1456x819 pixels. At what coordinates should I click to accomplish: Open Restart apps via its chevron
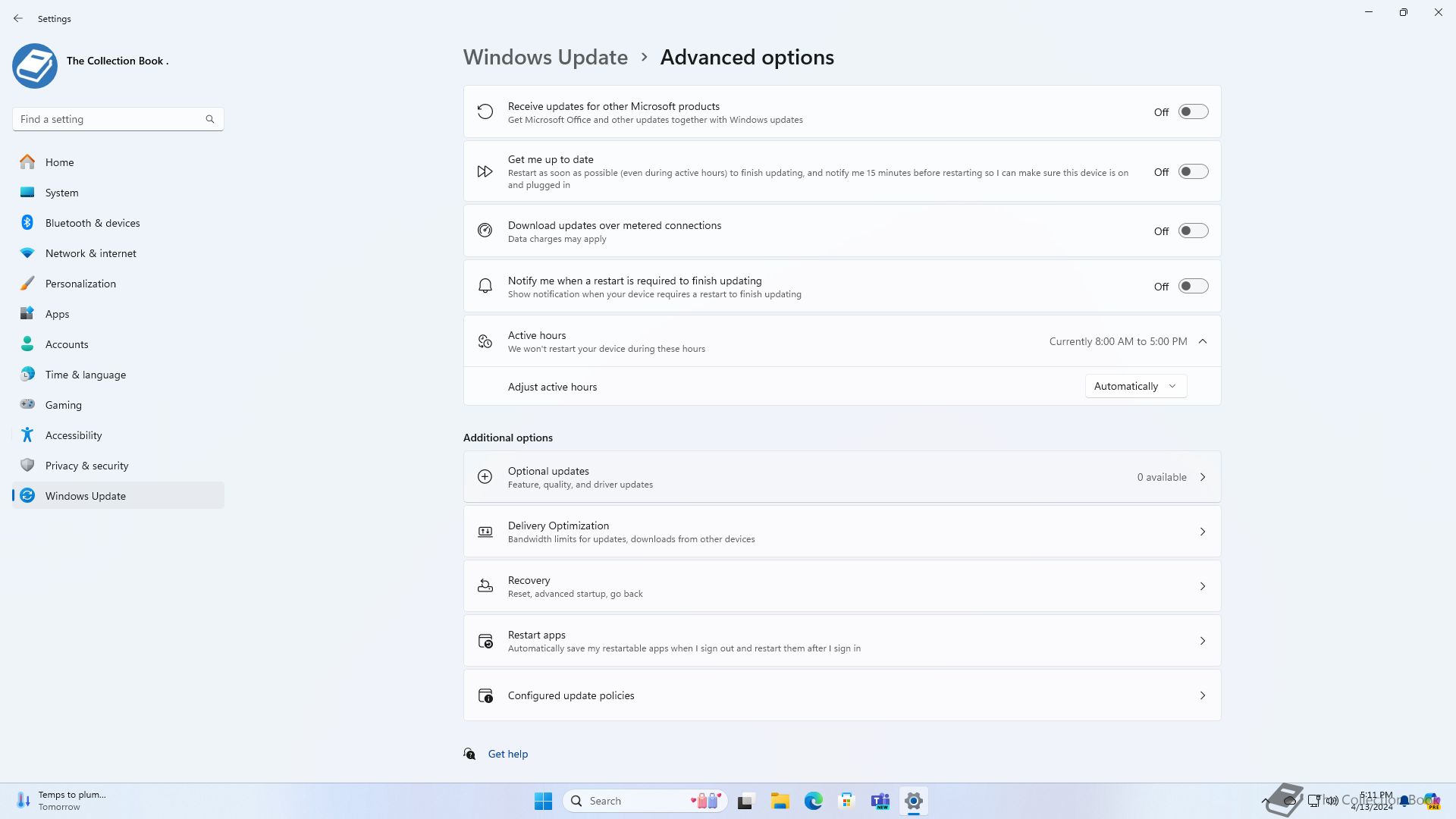1203,641
